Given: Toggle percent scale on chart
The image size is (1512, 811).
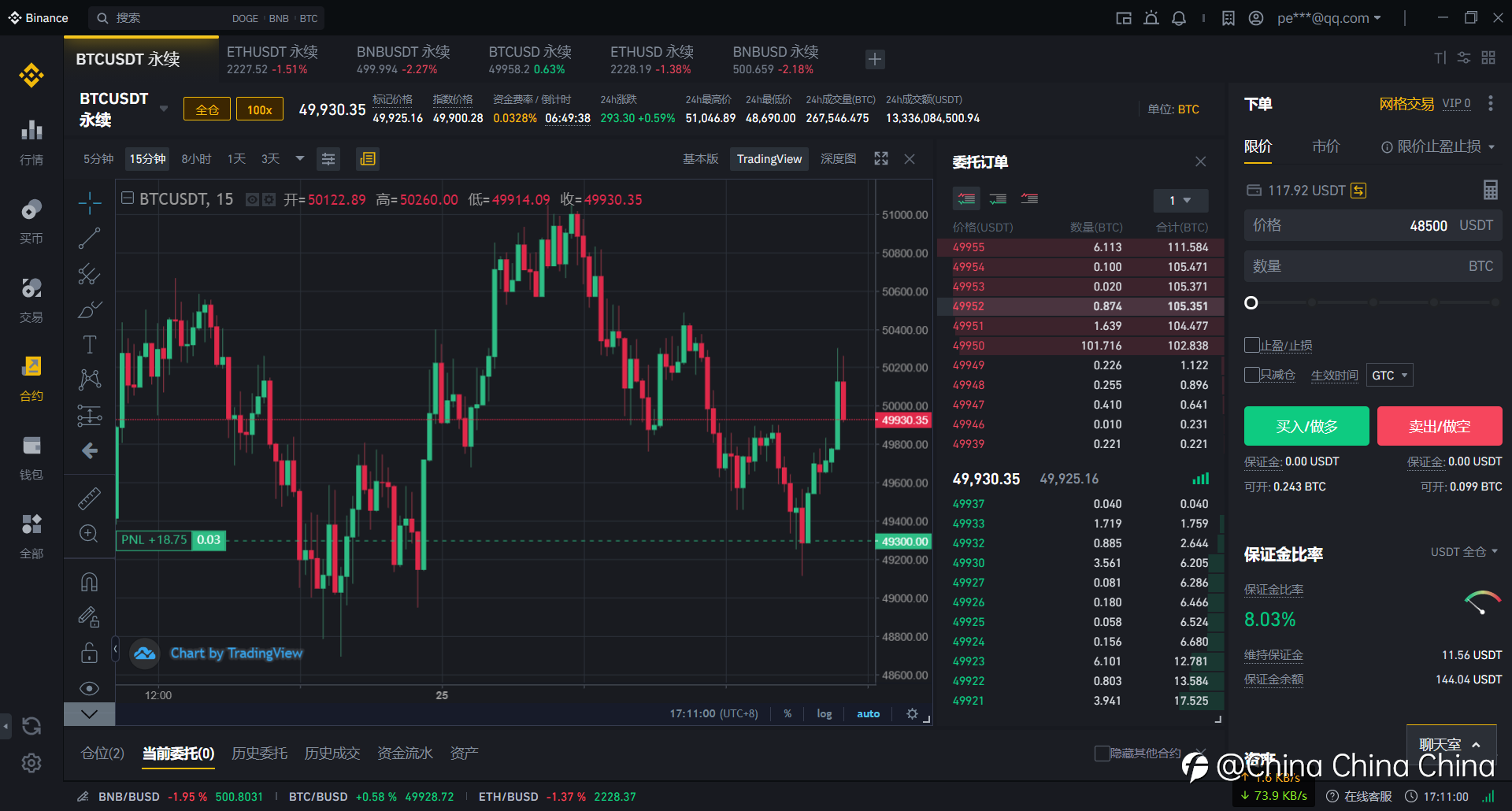Looking at the screenshot, I should tap(787, 713).
